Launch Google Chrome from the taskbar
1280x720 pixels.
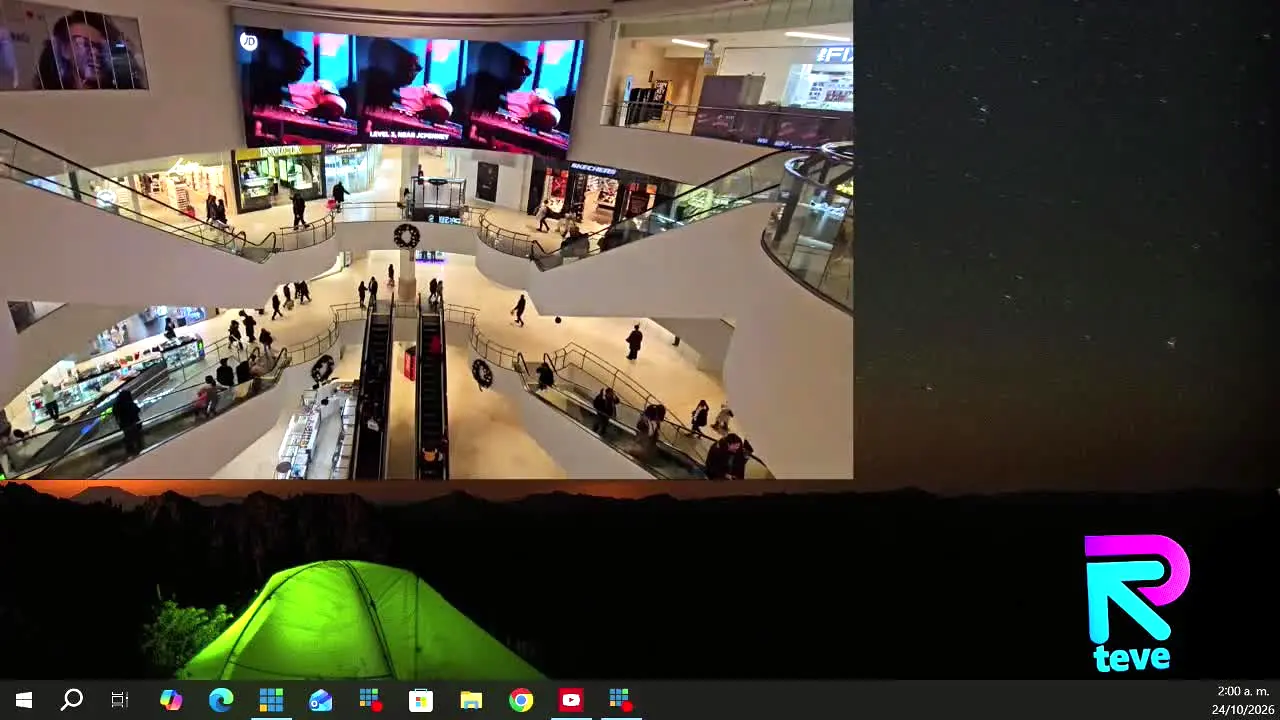point(521,700)
